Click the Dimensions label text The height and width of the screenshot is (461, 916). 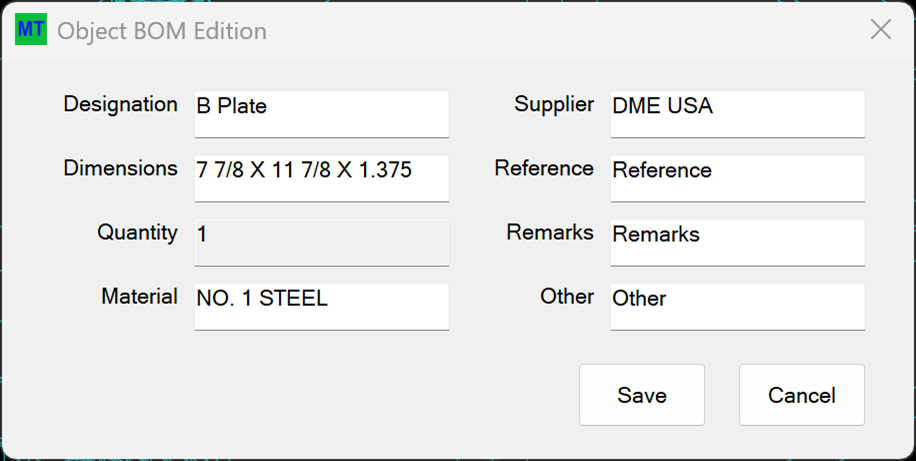(120, 168)
